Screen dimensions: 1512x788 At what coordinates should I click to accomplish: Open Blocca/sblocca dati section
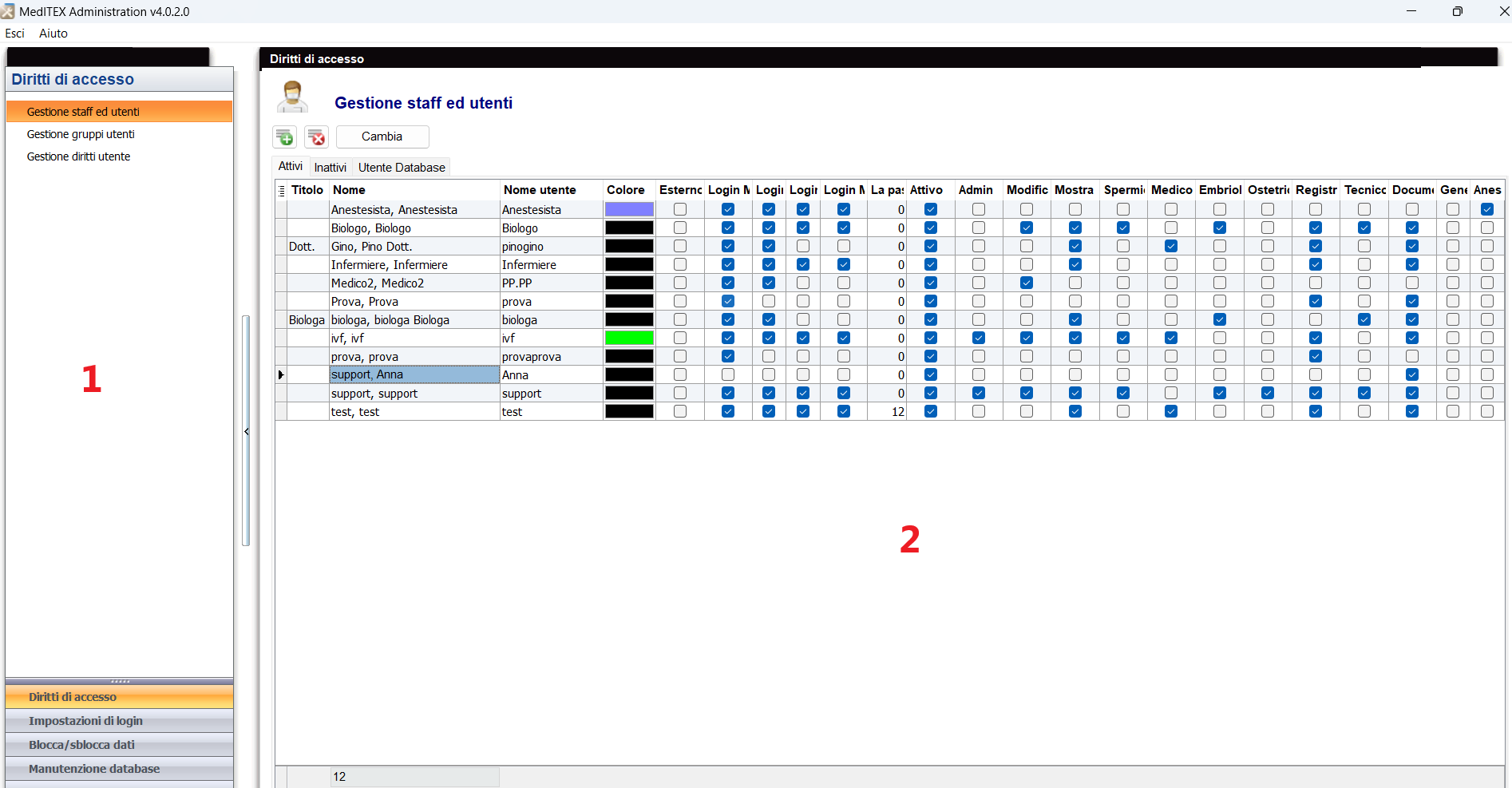pos(119,745)
